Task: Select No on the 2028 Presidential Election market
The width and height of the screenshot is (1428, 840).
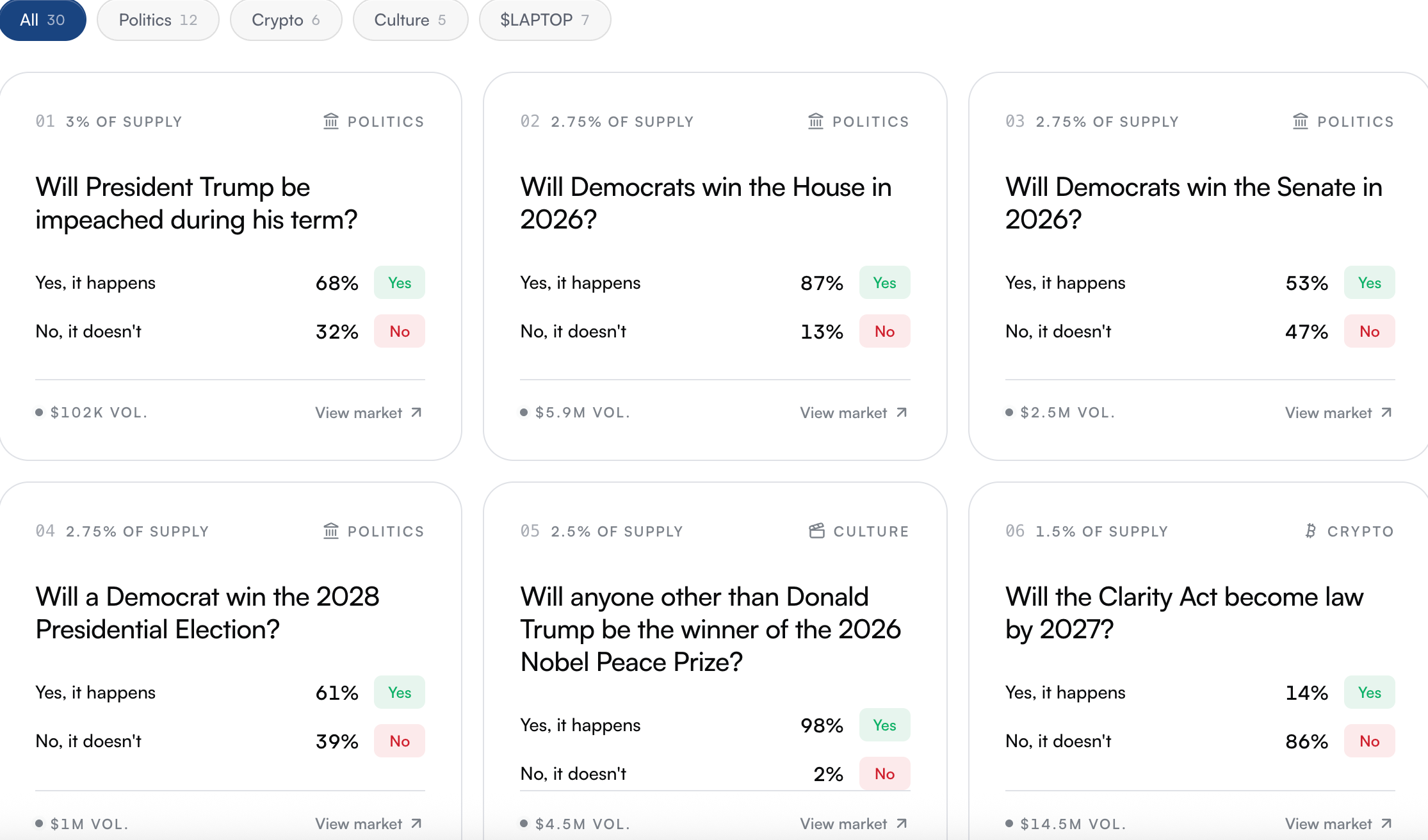Action: click(400, 741)
